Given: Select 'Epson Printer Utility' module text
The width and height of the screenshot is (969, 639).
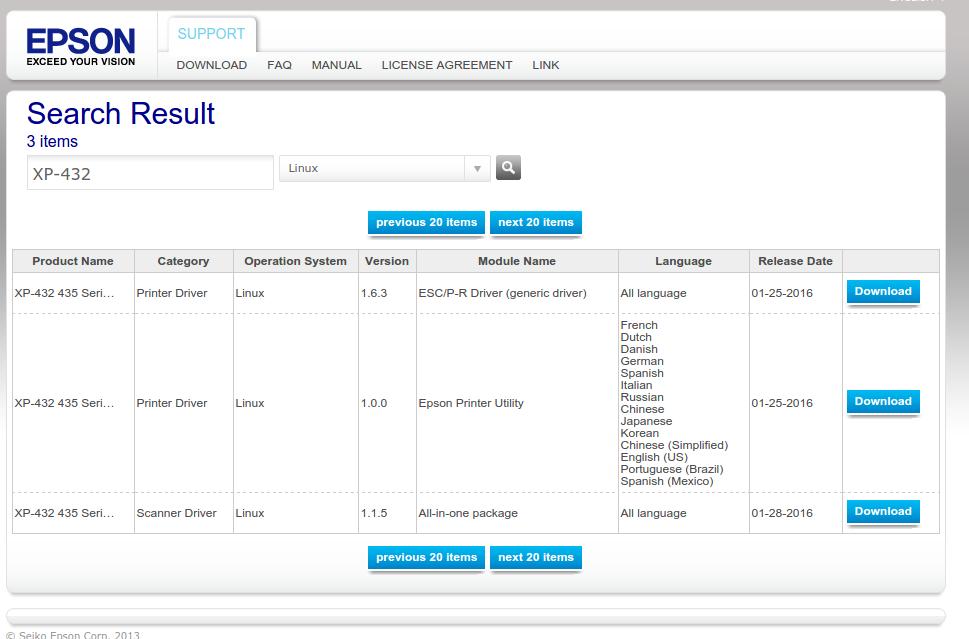Looking at the screenshot, I should (x=471, y=404).
